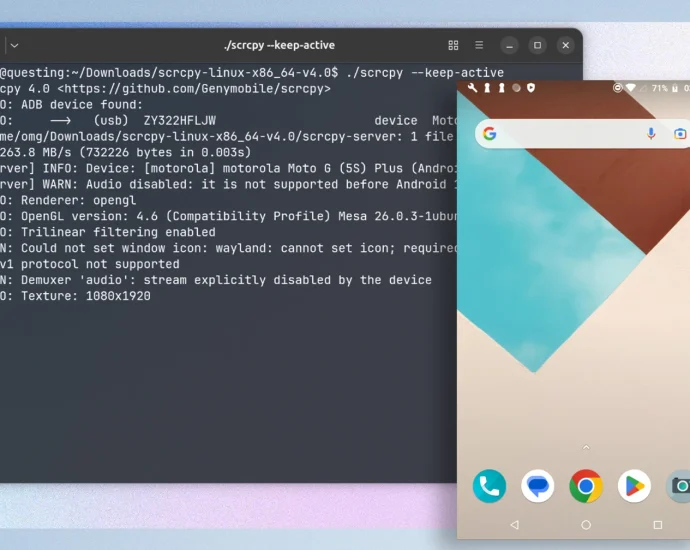Click the 'ADB device found:' line
The height and width of the screenshot is (550, 690).
pyautogui.click(x=82, y=105)
